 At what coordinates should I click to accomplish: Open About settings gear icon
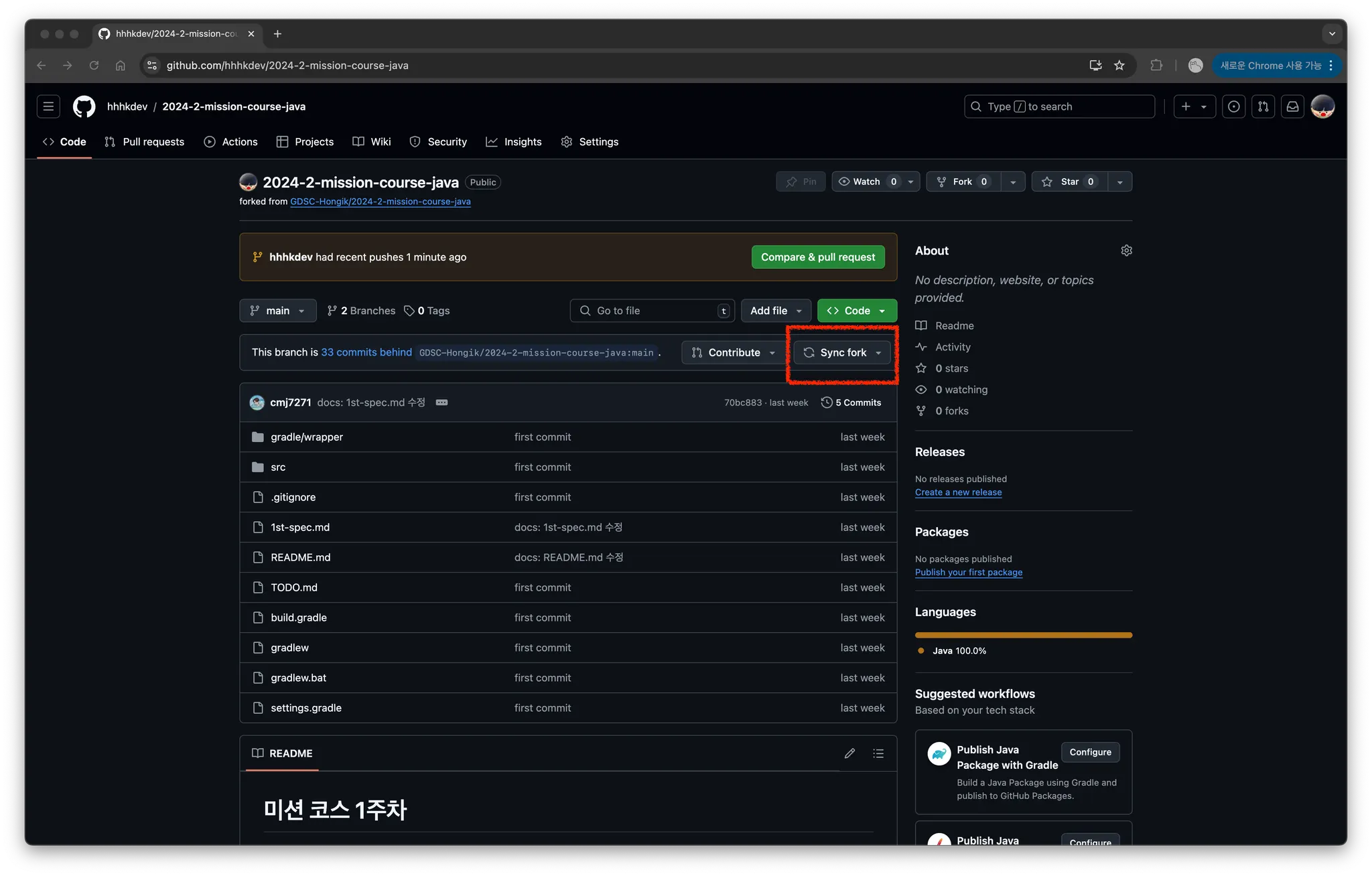[1126, 250]
